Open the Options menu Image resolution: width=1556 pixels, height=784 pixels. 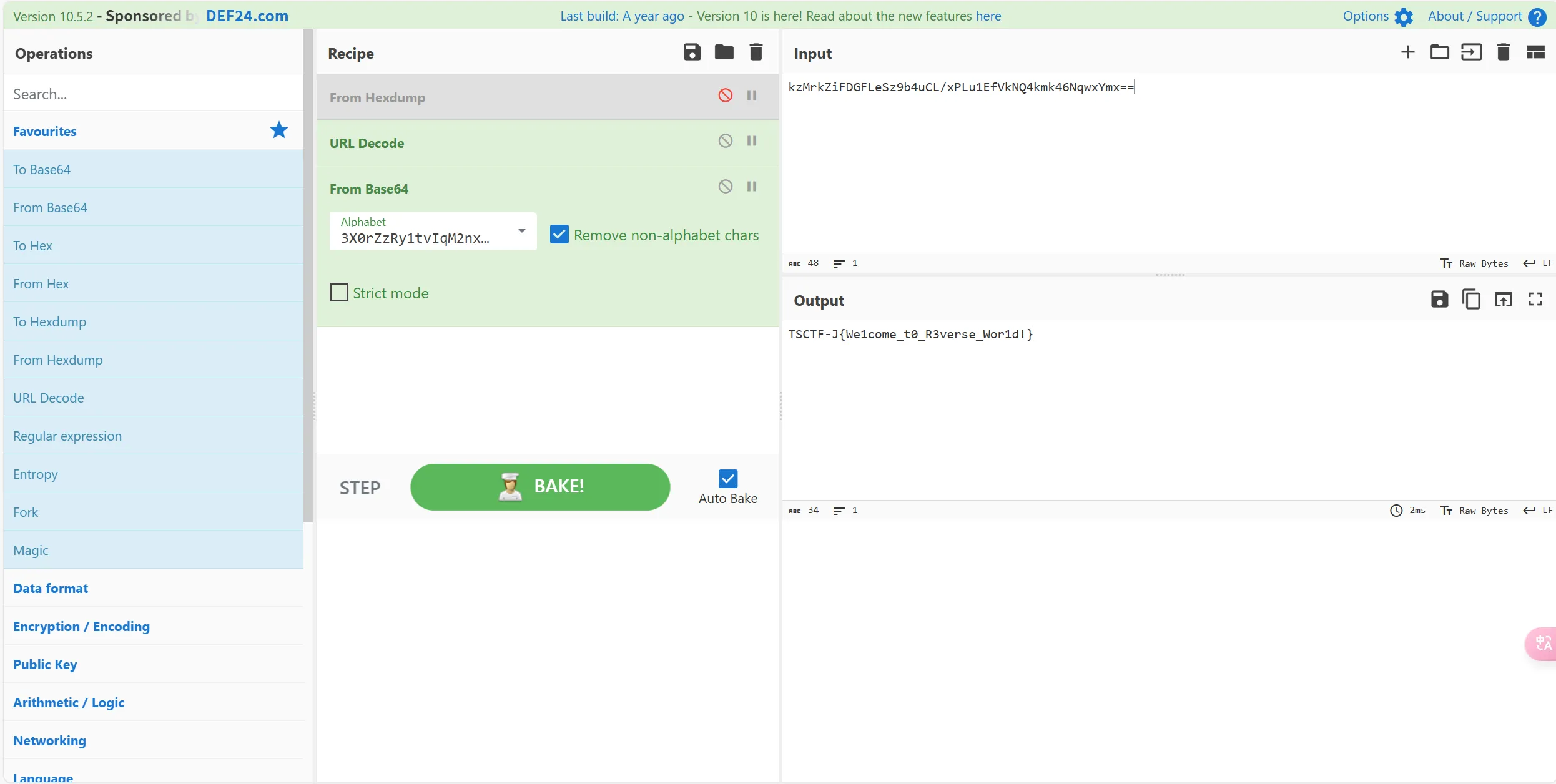(1377, 16)
